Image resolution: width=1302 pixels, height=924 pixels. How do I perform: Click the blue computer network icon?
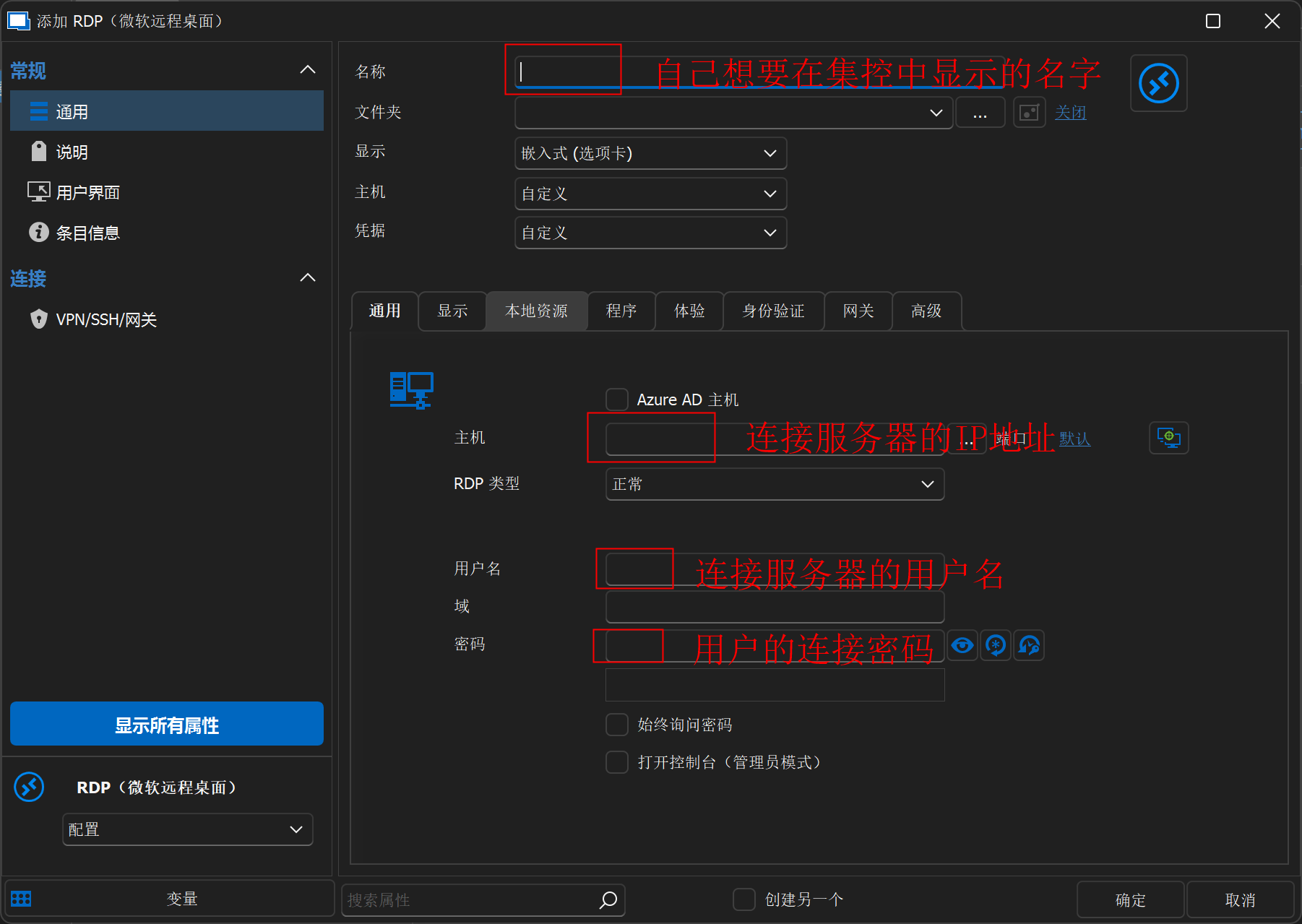click(x=411, y=390)
